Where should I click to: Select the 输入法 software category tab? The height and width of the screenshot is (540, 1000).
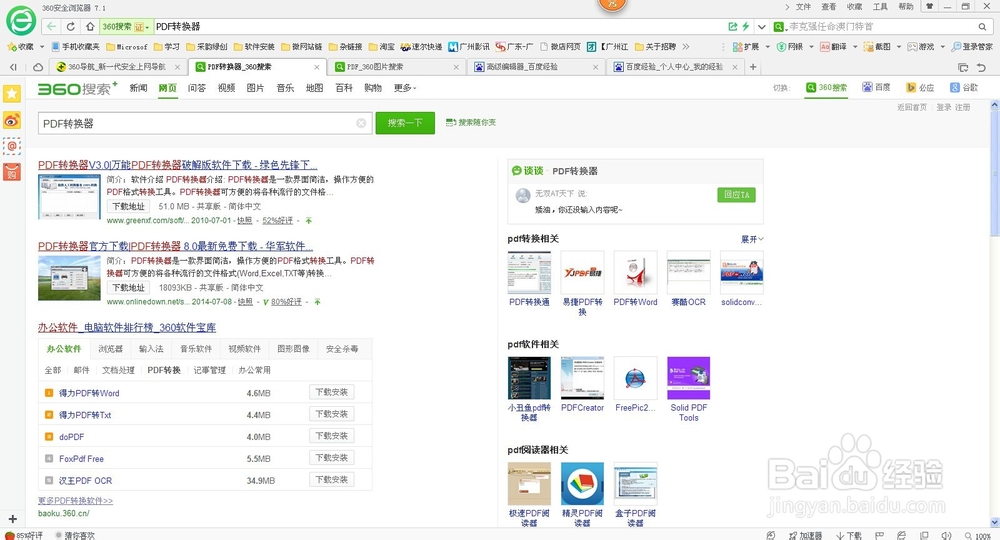[x=151, y=349]
